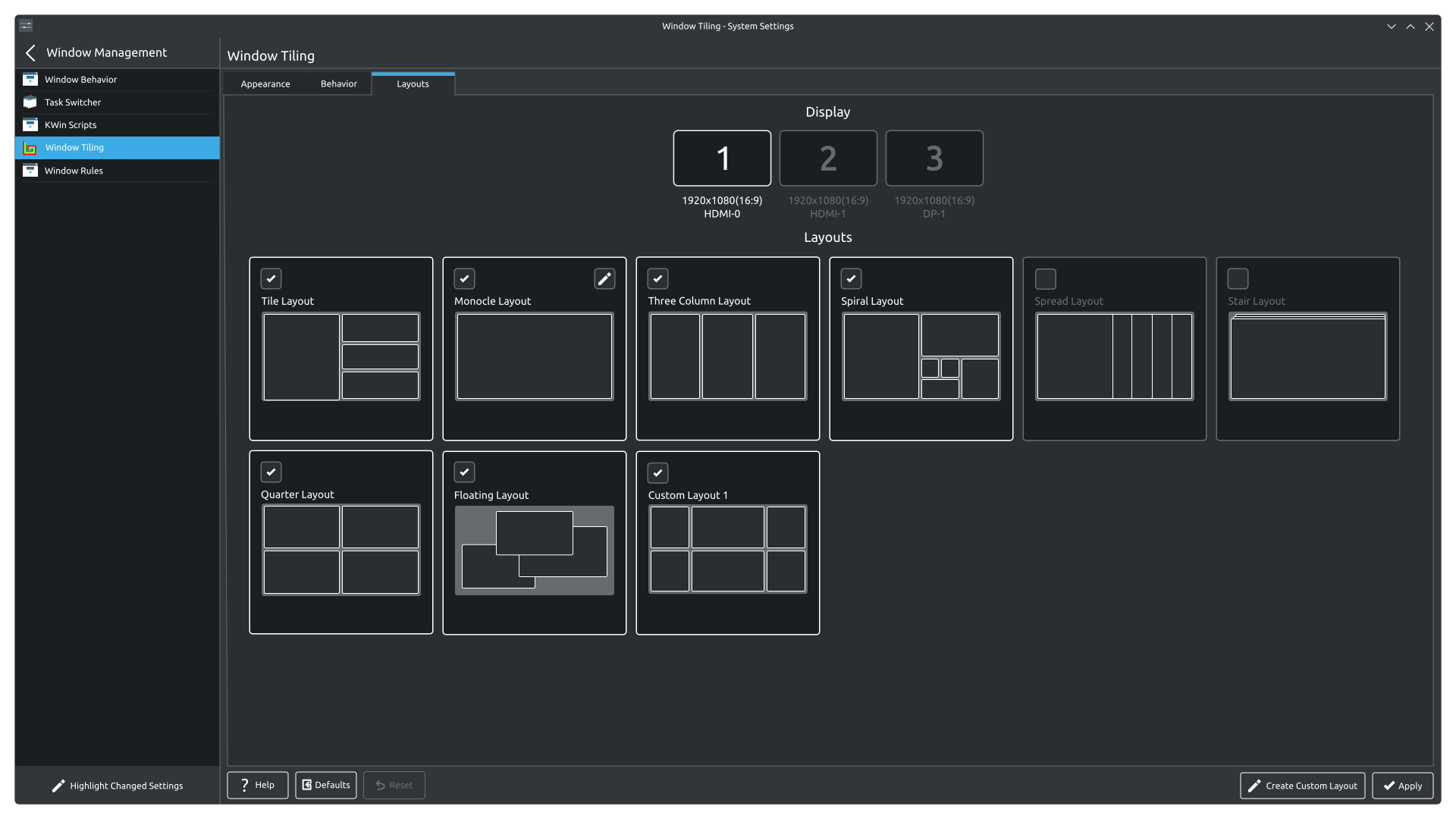Click the Reset button's undo icon
Image resolution: width=1456 pixels, height=819 pixels.
379,785
